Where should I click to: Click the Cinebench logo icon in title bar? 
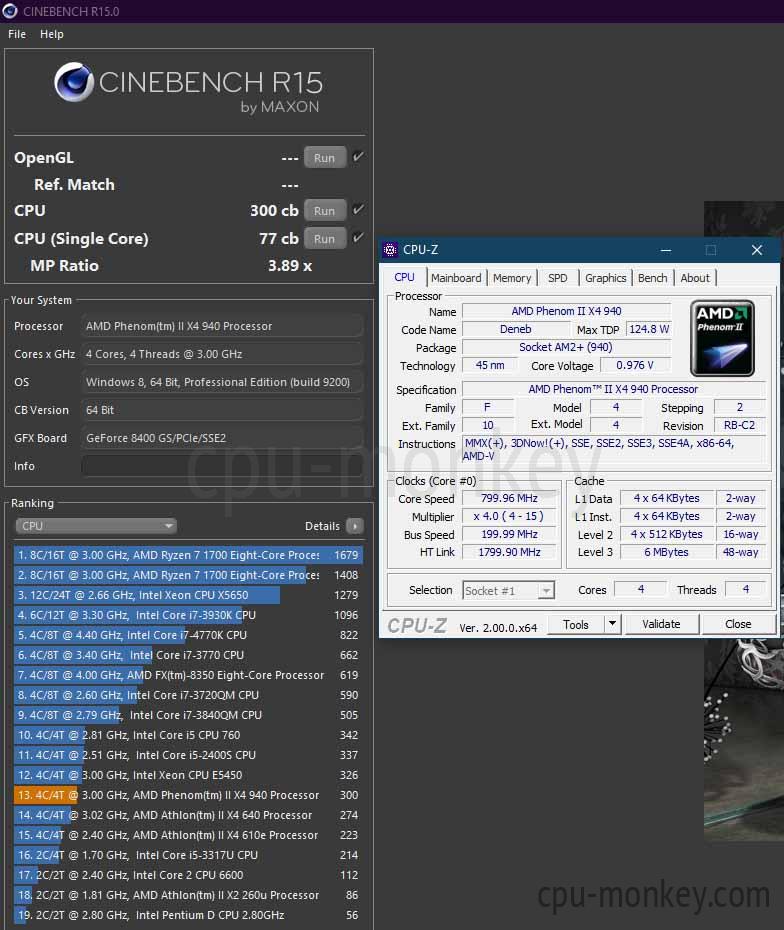tap(9, 11)
